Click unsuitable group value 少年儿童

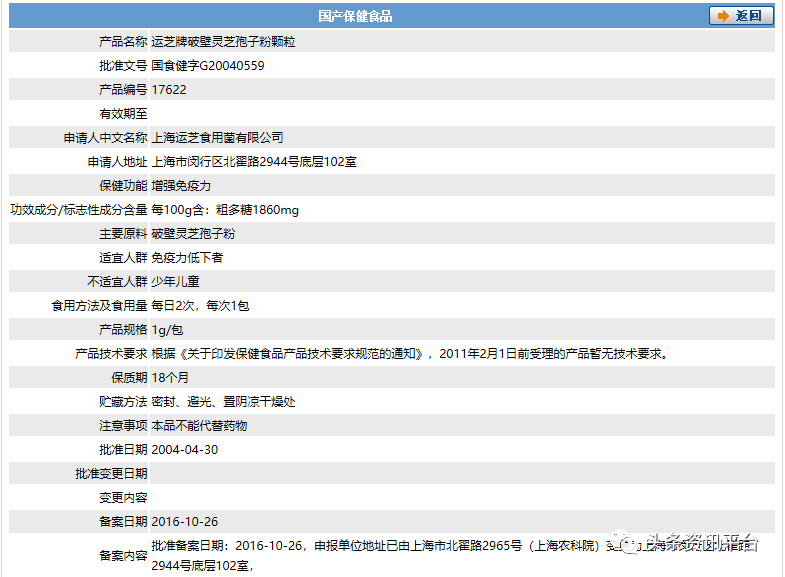click(175, 282)
